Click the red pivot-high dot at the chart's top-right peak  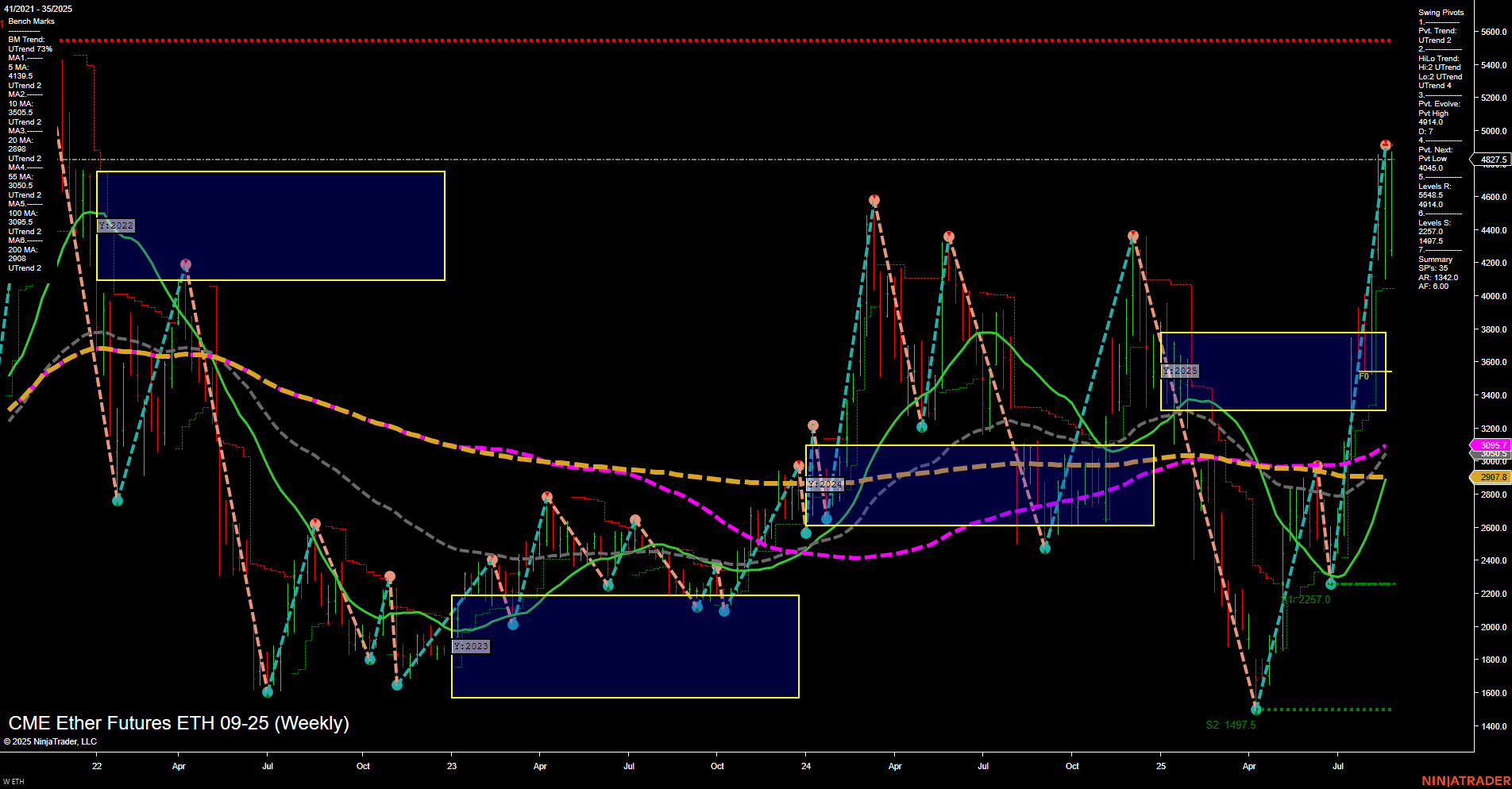(1385, 144)
